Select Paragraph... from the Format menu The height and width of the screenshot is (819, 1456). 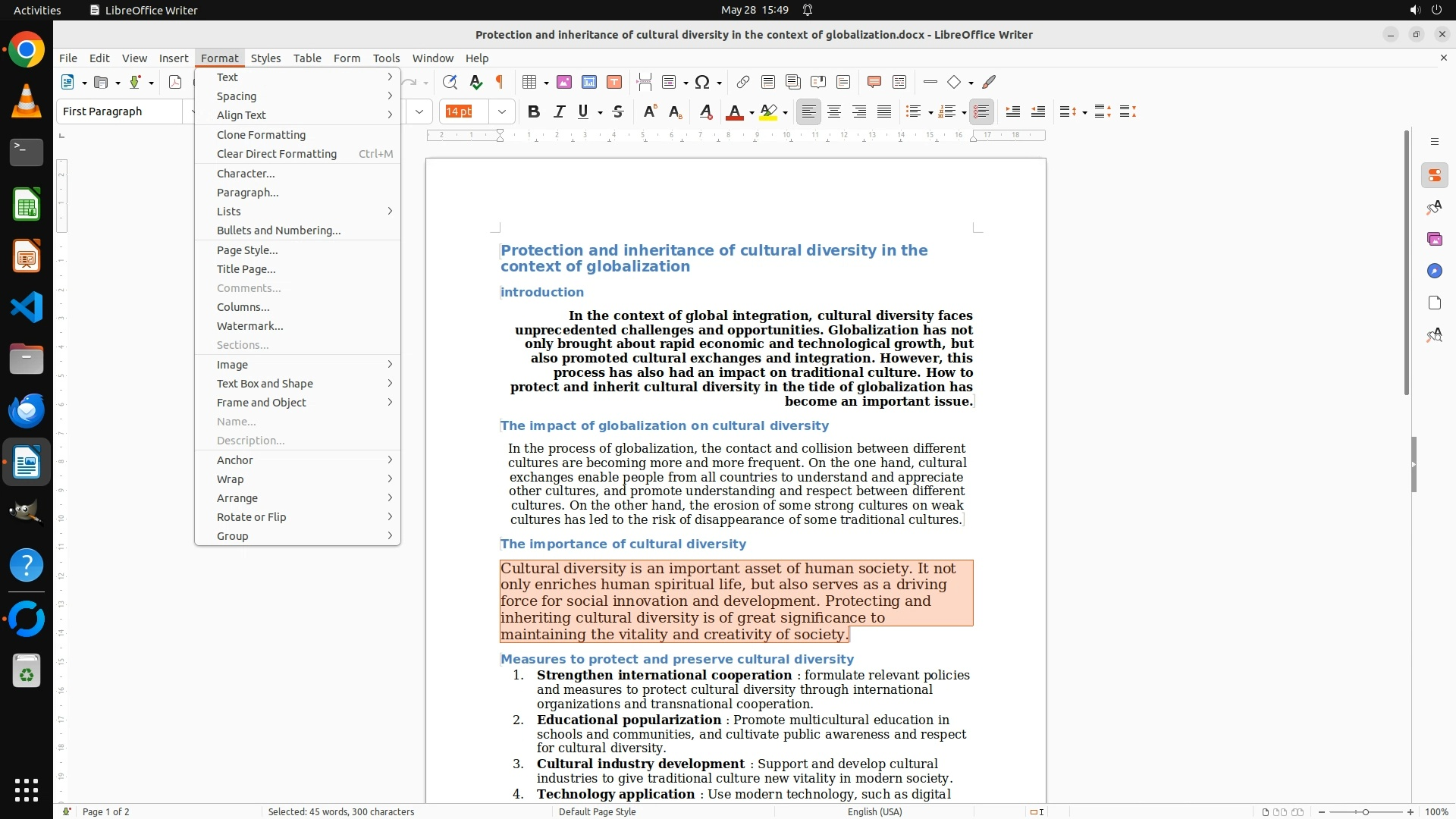click(x=248, y=193)
